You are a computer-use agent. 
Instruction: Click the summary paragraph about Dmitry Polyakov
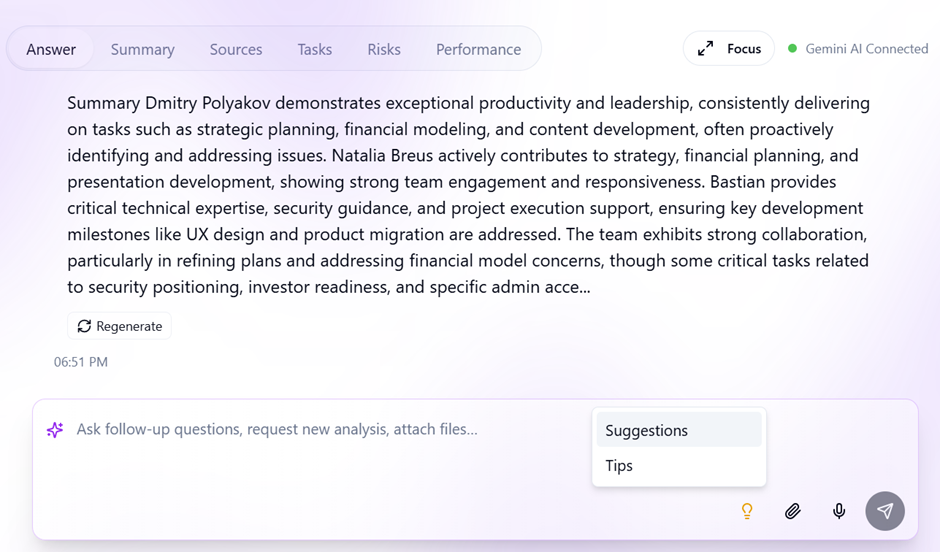tap(468, 195)
